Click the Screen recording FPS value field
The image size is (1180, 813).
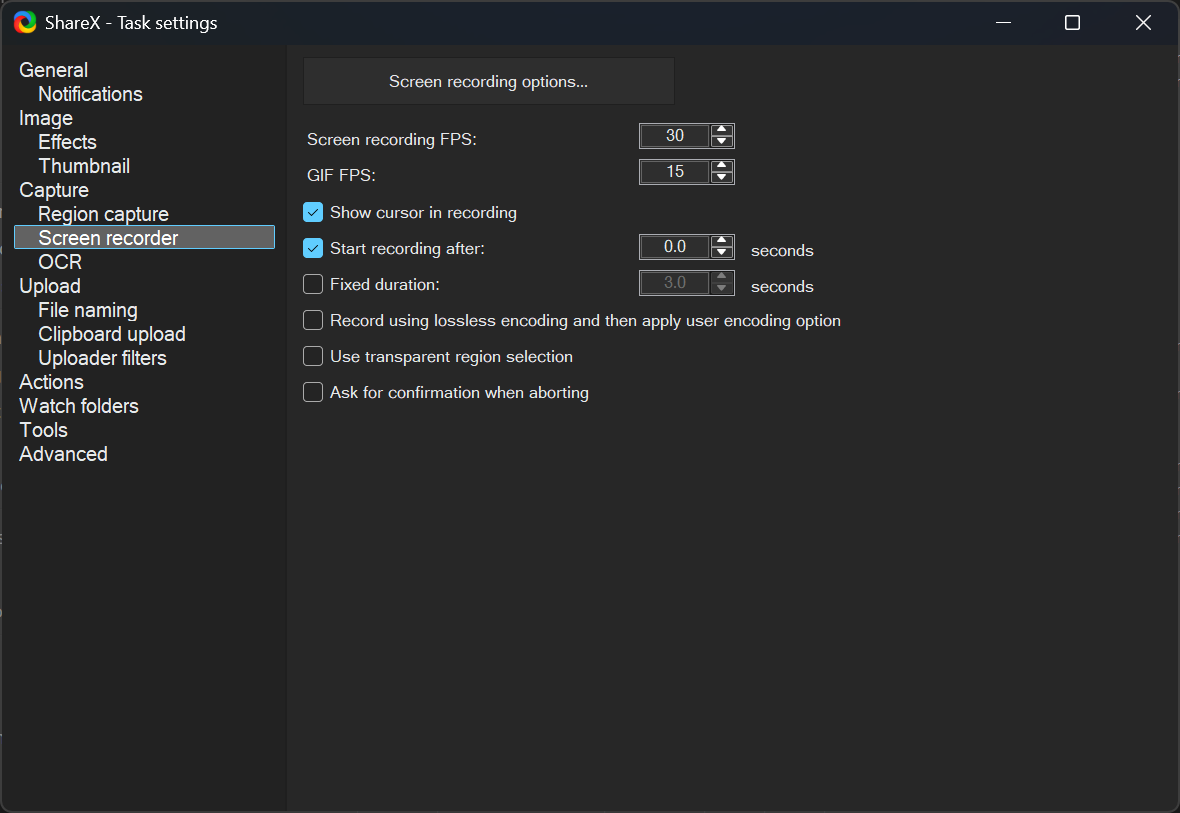point(675,136)
